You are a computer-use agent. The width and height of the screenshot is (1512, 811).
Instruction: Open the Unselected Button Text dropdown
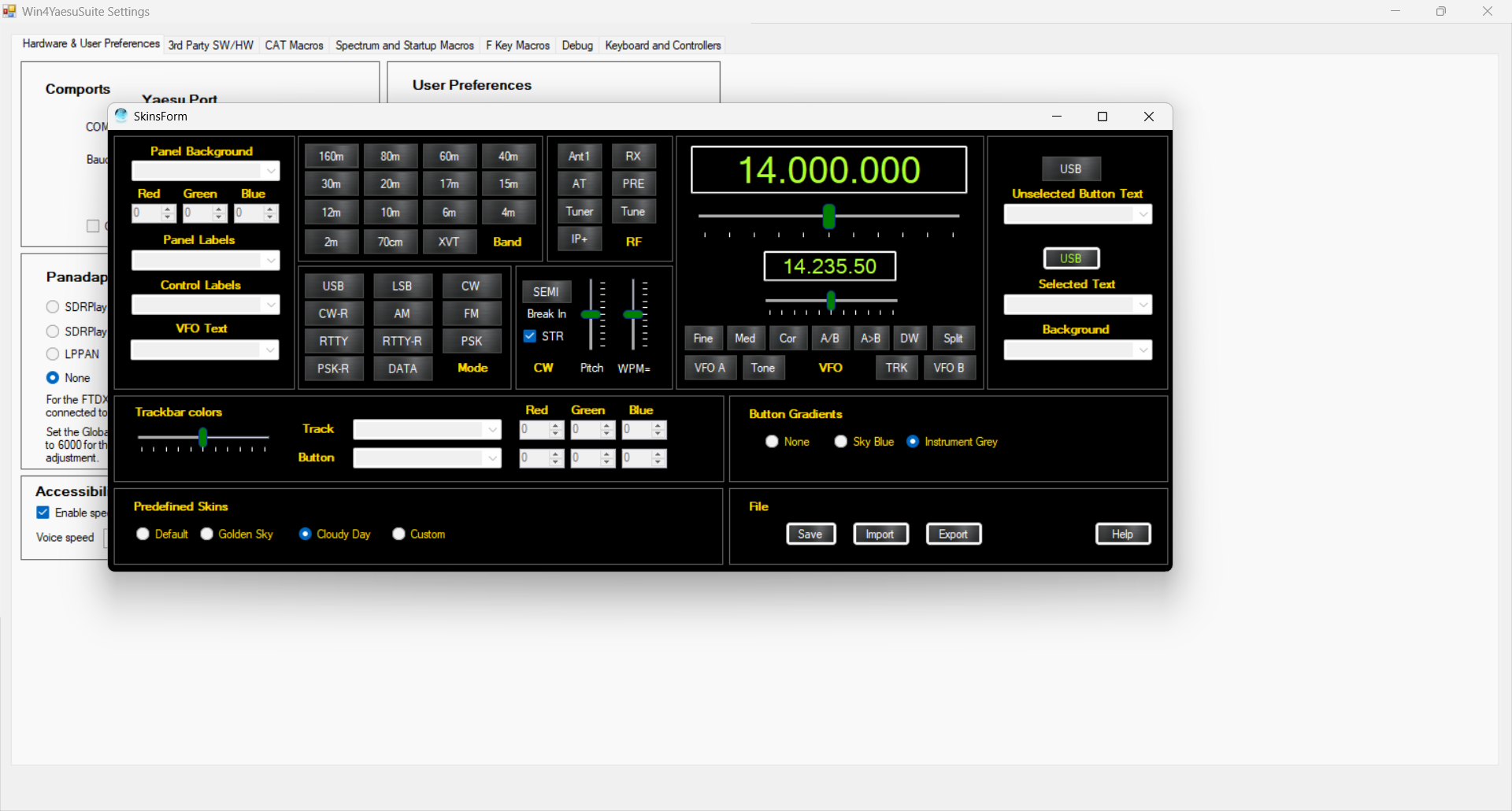[1078, 214]
